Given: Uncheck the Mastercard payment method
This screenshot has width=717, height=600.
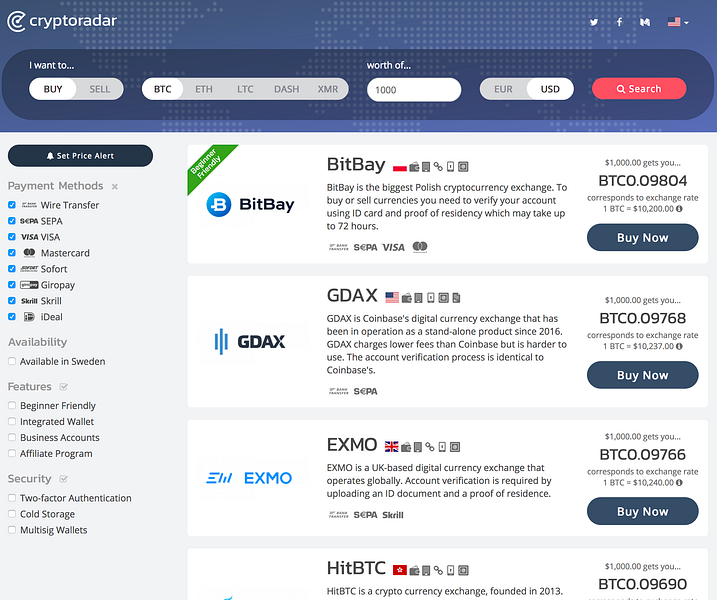Looking at the screenshot, I should coord(12,253).
